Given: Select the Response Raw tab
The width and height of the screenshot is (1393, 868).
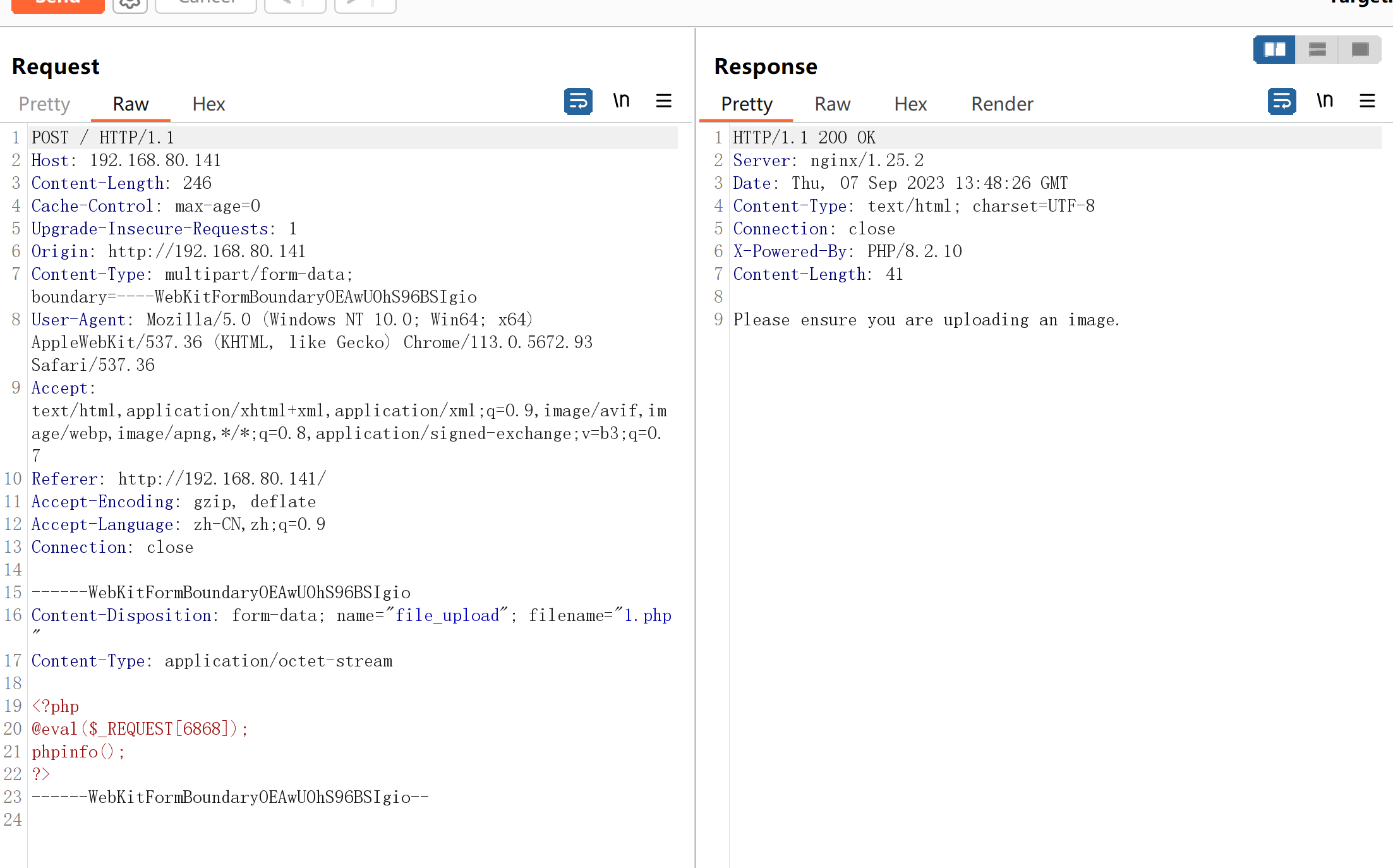Looking at the screenshot, I should pyautogui.click(x=832, y=104).
